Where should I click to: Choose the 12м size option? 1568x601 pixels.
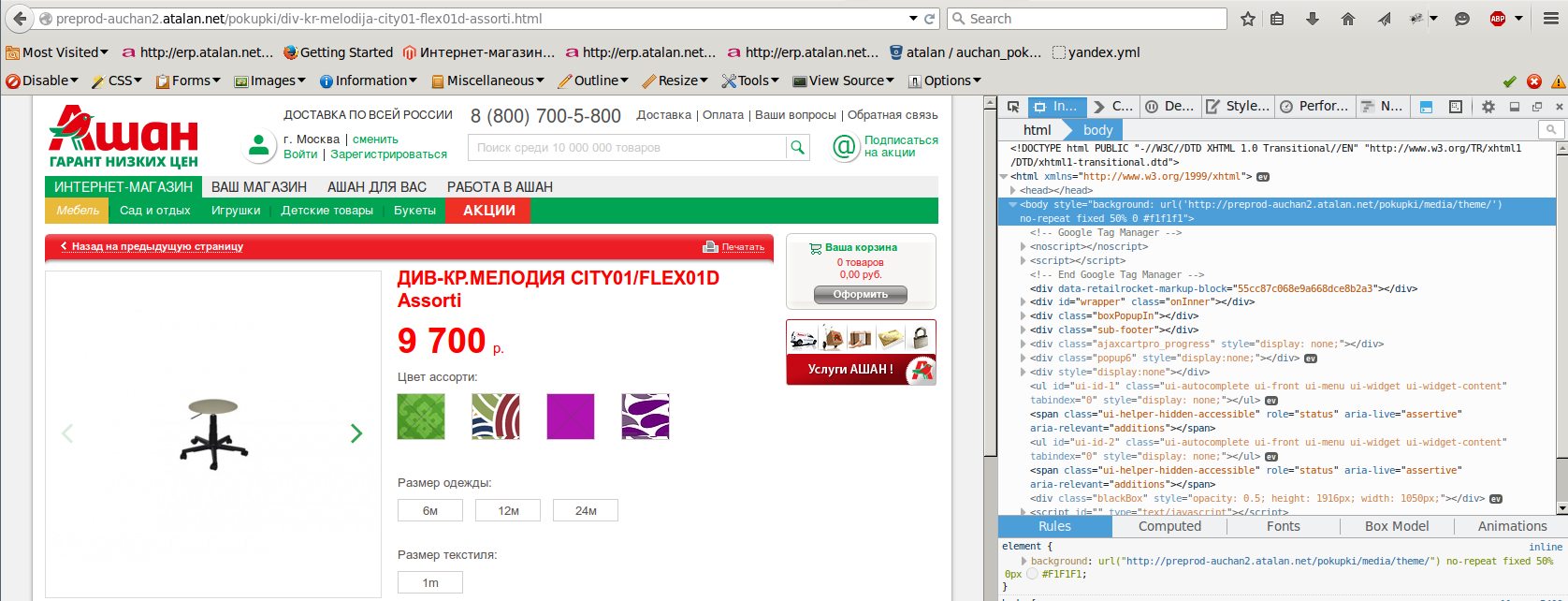[508, 511]
